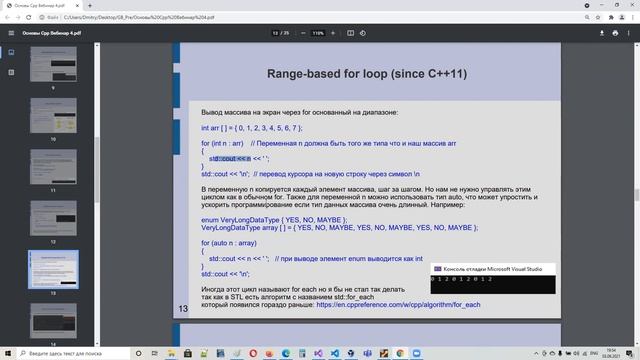Select the Основы Cpp Вебинар 4.pdf browser tab
Image resolution: width=640 pixels, height=360 pixels.
point(42,6)
